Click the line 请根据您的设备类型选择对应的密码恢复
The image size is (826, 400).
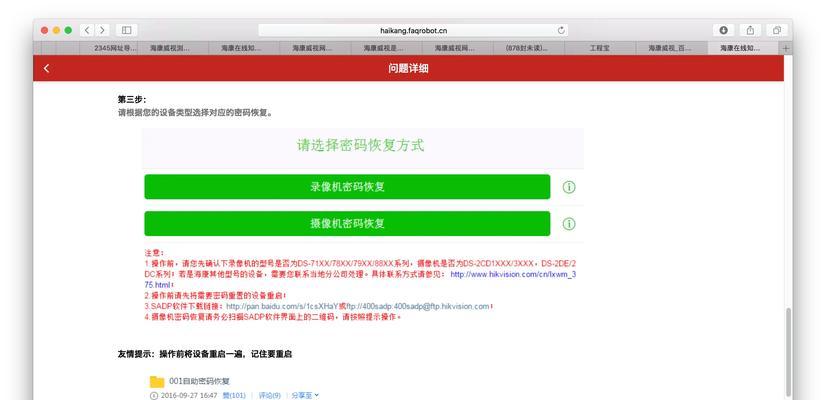click(195, 112)
